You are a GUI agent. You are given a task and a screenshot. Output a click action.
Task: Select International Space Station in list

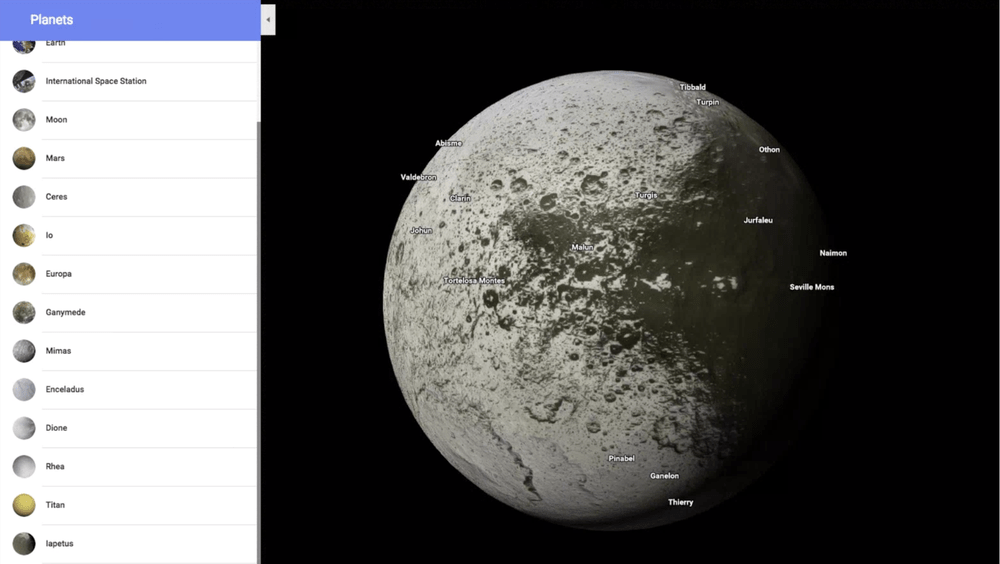pyautogui.click(x=96, y=81)
